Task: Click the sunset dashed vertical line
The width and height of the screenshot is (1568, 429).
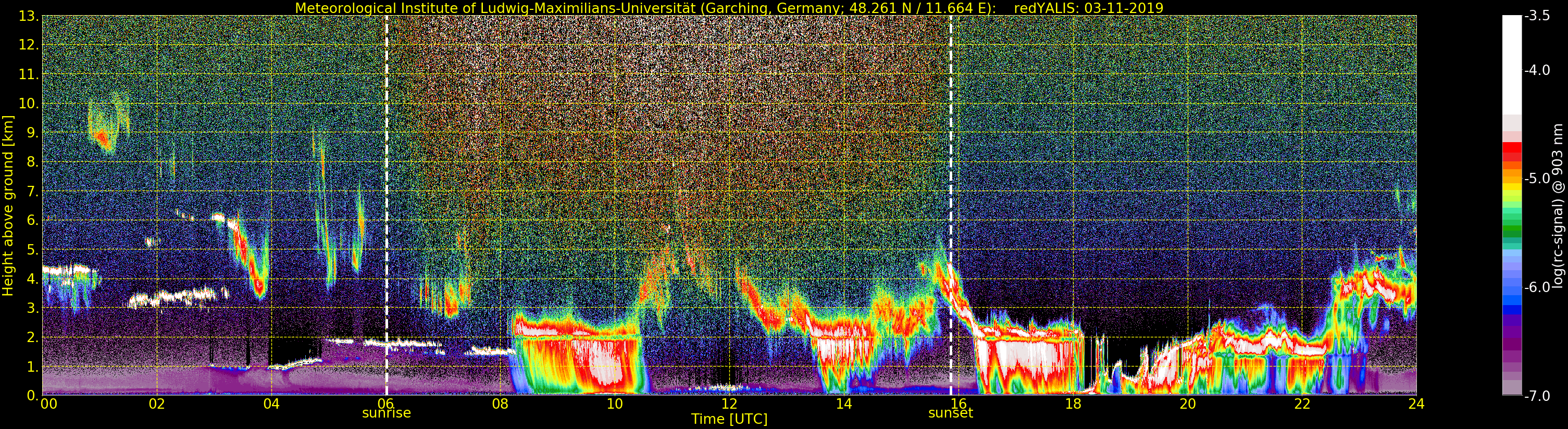Action: (x=951, y=205)
